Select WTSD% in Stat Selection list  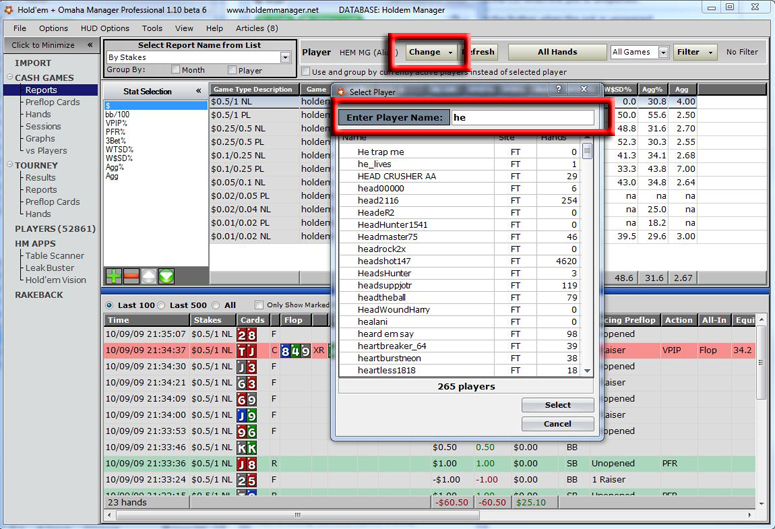click(x=119, y=149)
